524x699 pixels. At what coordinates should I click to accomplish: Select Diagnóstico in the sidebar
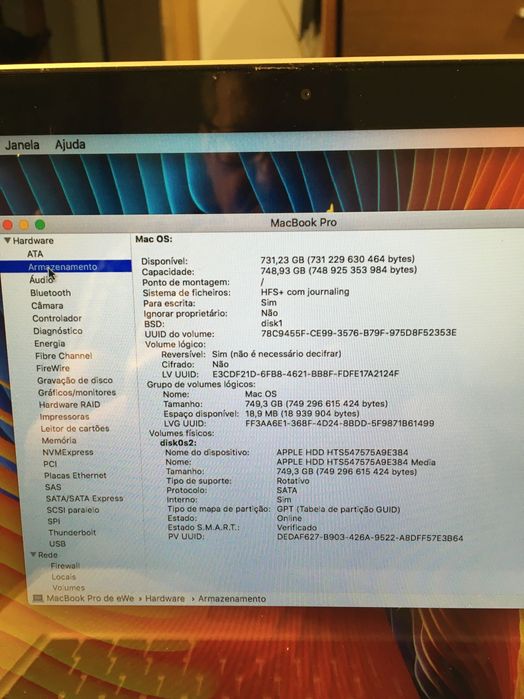click(58, 331)
